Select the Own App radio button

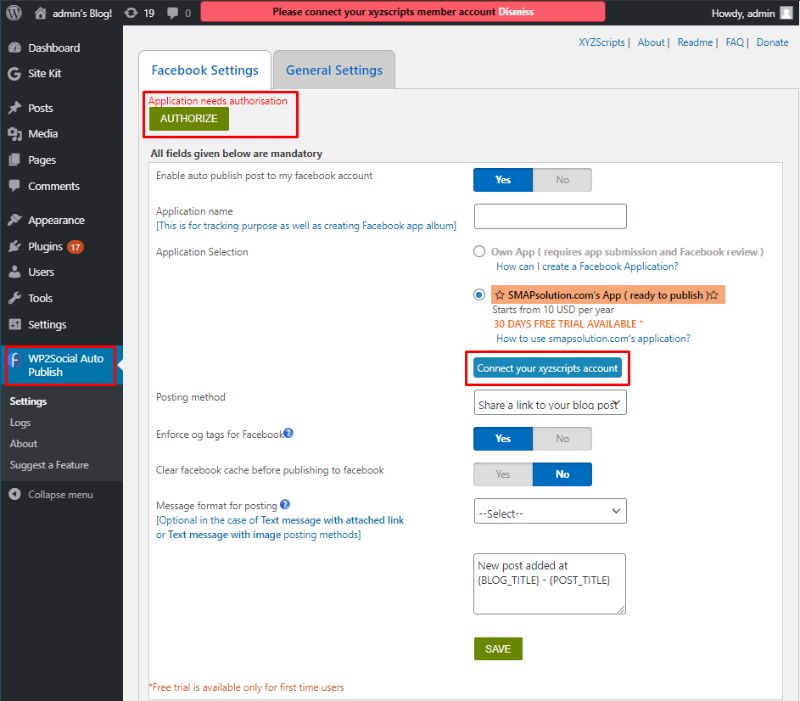(x=479, y=251)
